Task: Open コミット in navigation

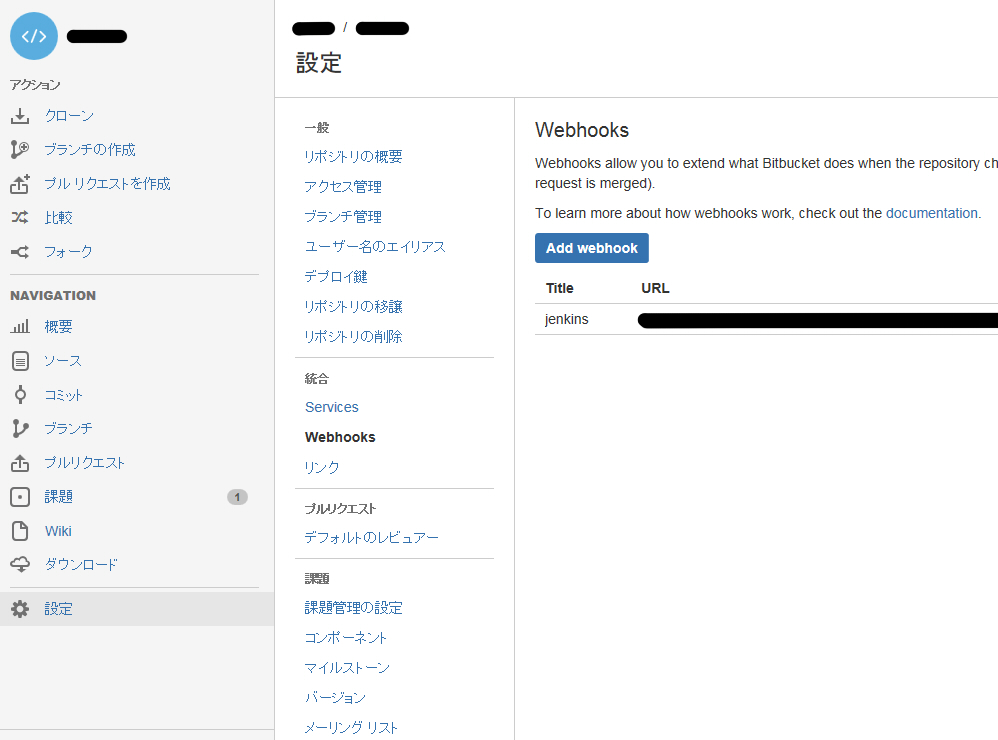Action: [x=64, y=395]
